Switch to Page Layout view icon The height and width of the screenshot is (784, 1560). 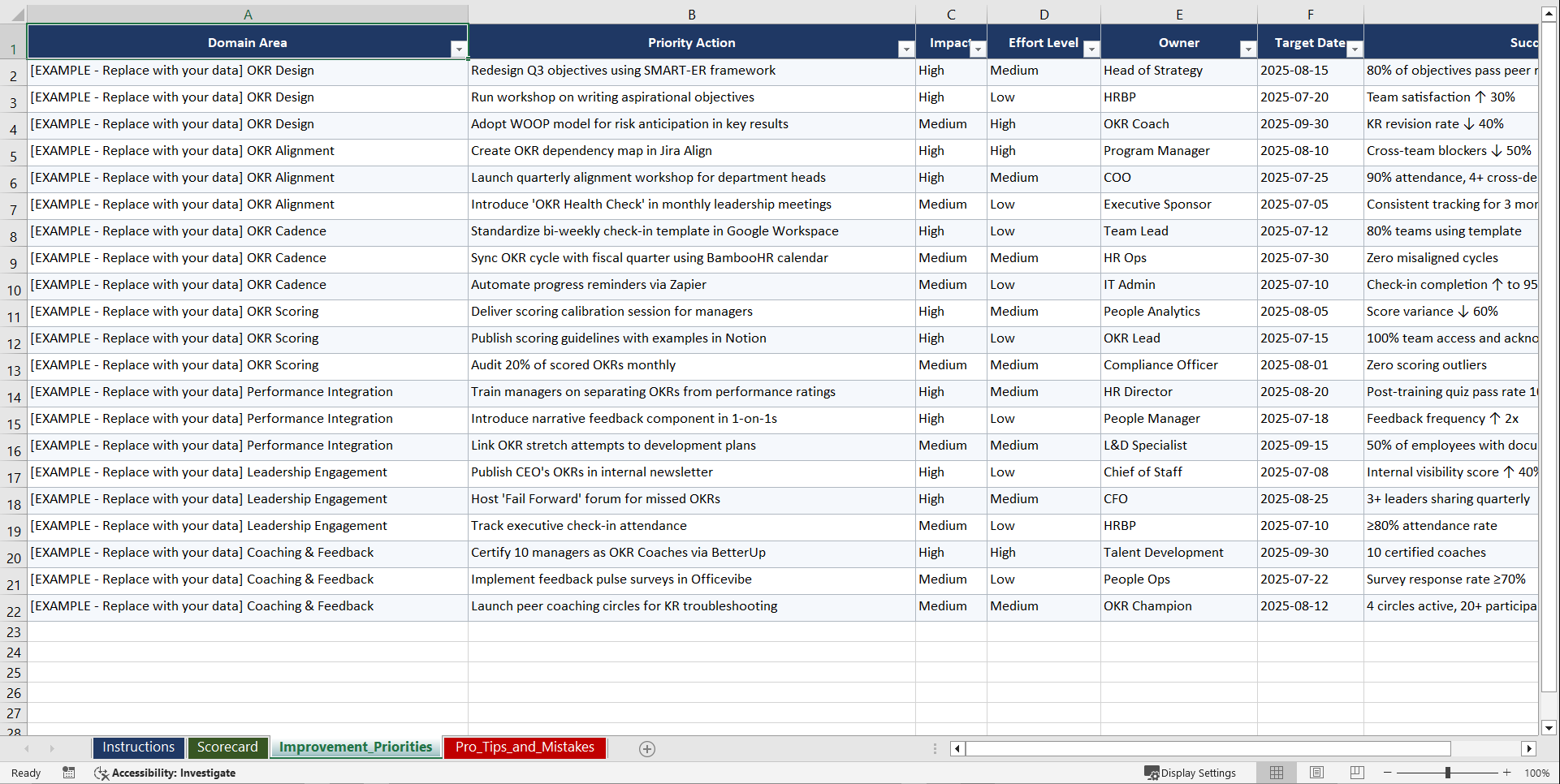pyautogui.click(x=1316, y=773)
